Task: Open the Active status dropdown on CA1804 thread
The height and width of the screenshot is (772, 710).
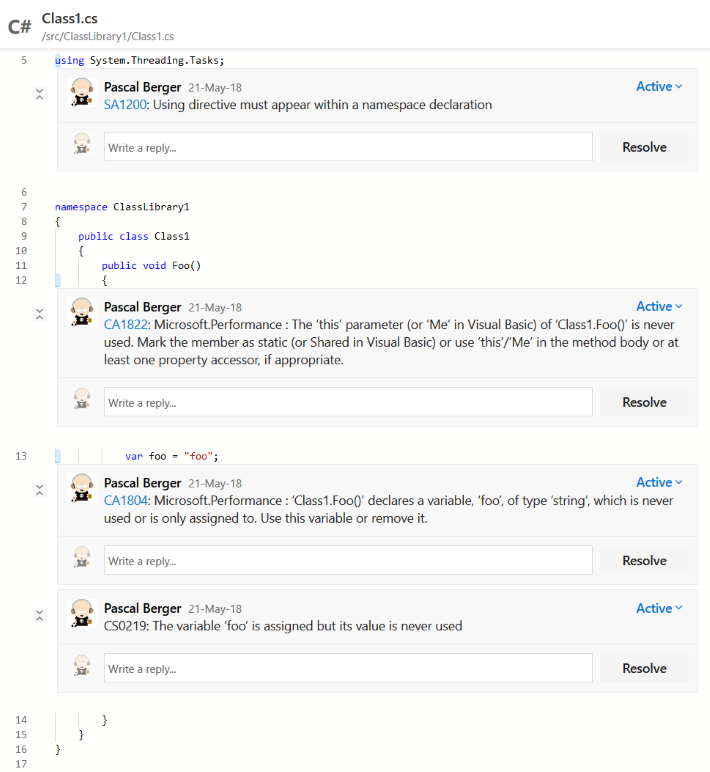Action: [659, 483]
